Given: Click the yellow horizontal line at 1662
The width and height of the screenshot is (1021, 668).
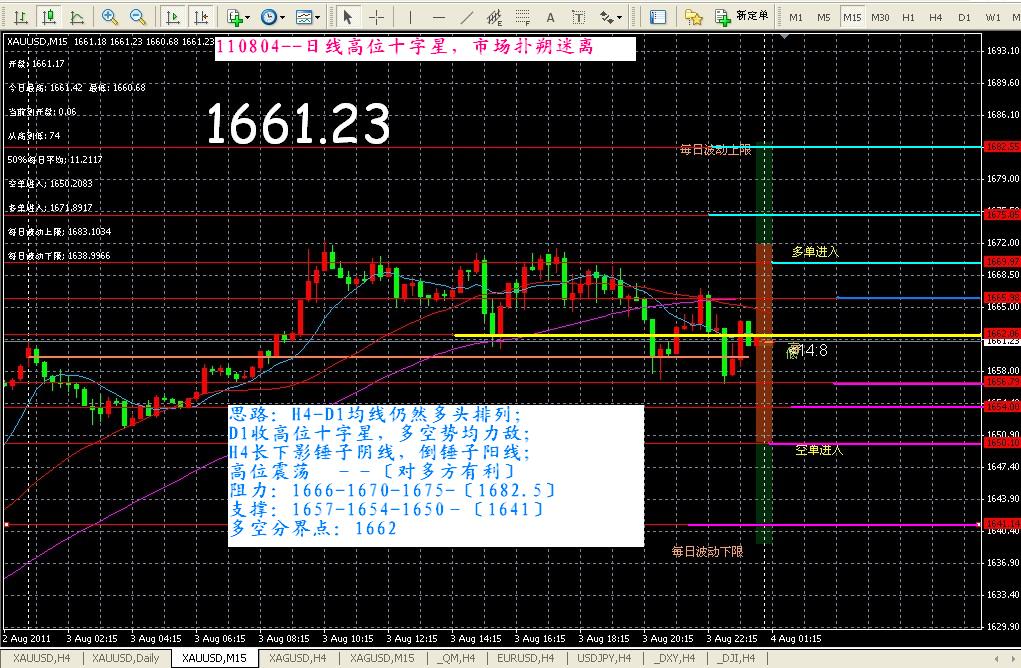Looking at the screenshot, I should (x=600, y=335).
